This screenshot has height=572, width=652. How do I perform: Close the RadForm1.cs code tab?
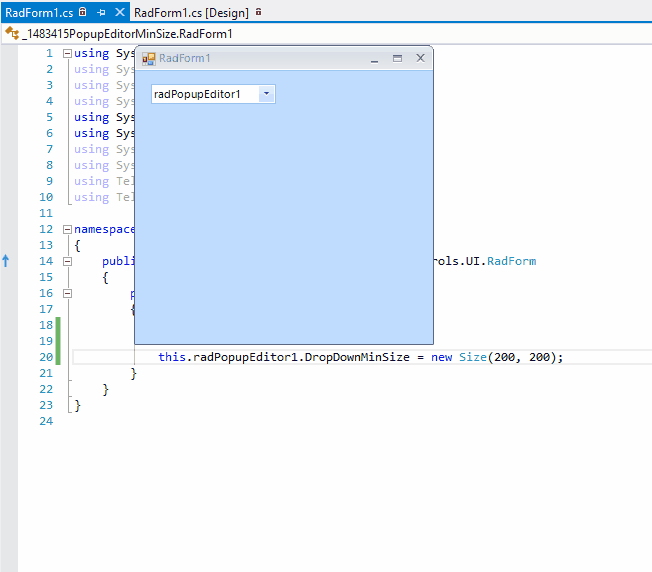(x=120, y=12)
